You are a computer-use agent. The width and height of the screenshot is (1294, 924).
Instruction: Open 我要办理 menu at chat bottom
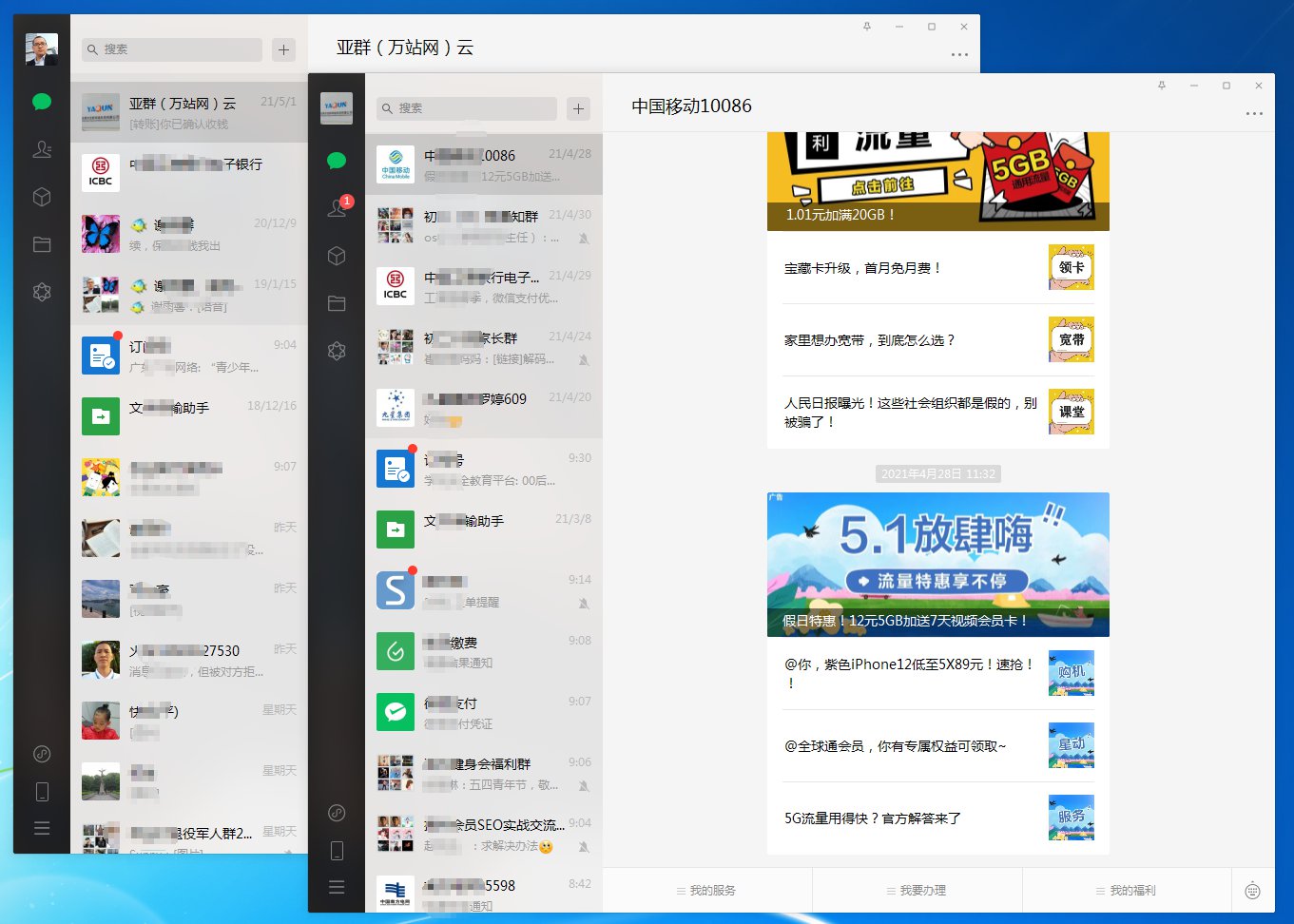[x=917, y=891]
